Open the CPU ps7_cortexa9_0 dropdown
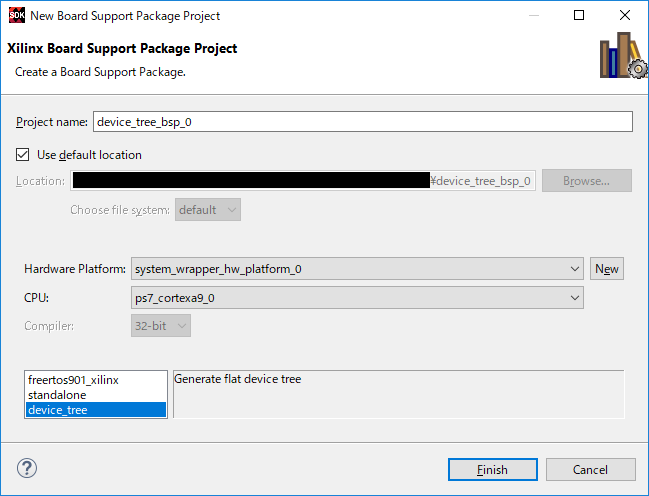 pyautogui.click(x=357, y=298)
